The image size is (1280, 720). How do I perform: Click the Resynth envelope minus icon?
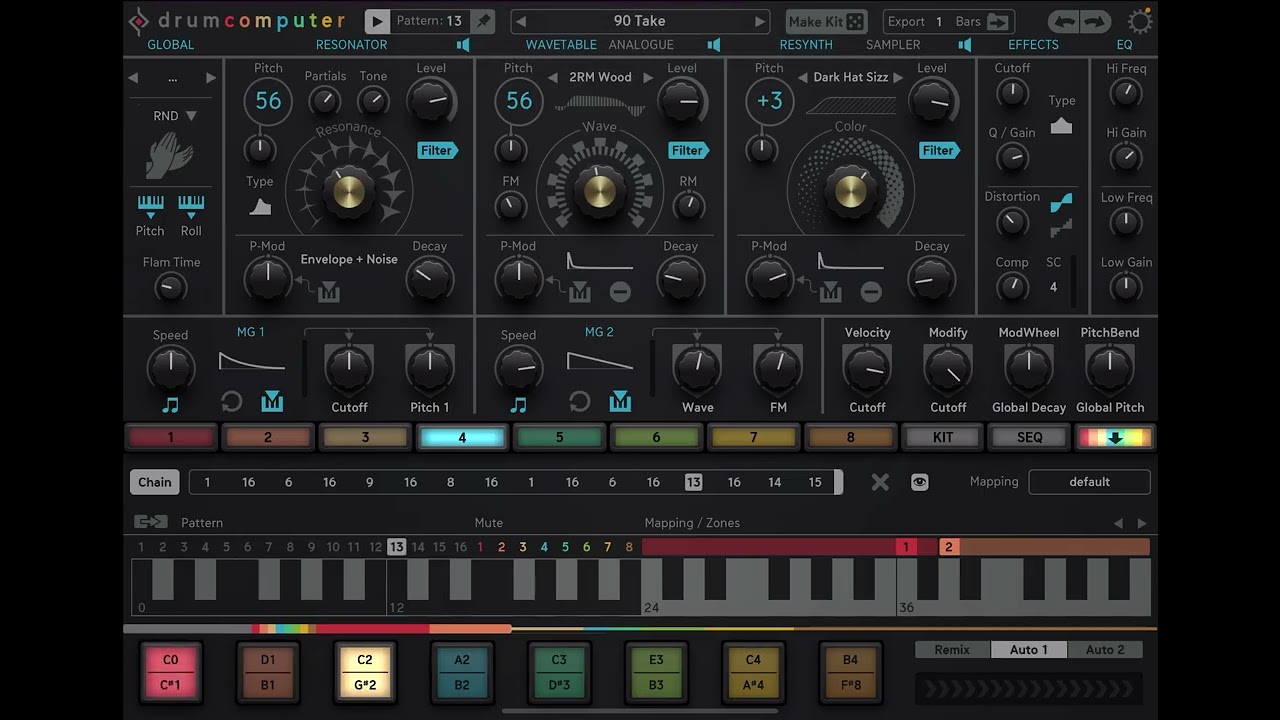(871, 292)
